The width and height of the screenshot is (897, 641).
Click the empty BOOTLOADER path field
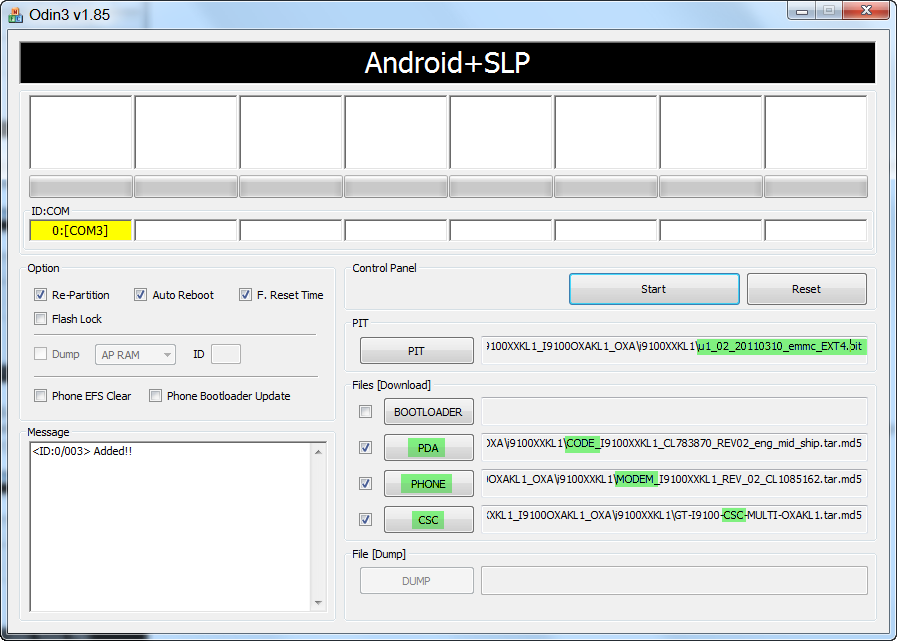674,411
